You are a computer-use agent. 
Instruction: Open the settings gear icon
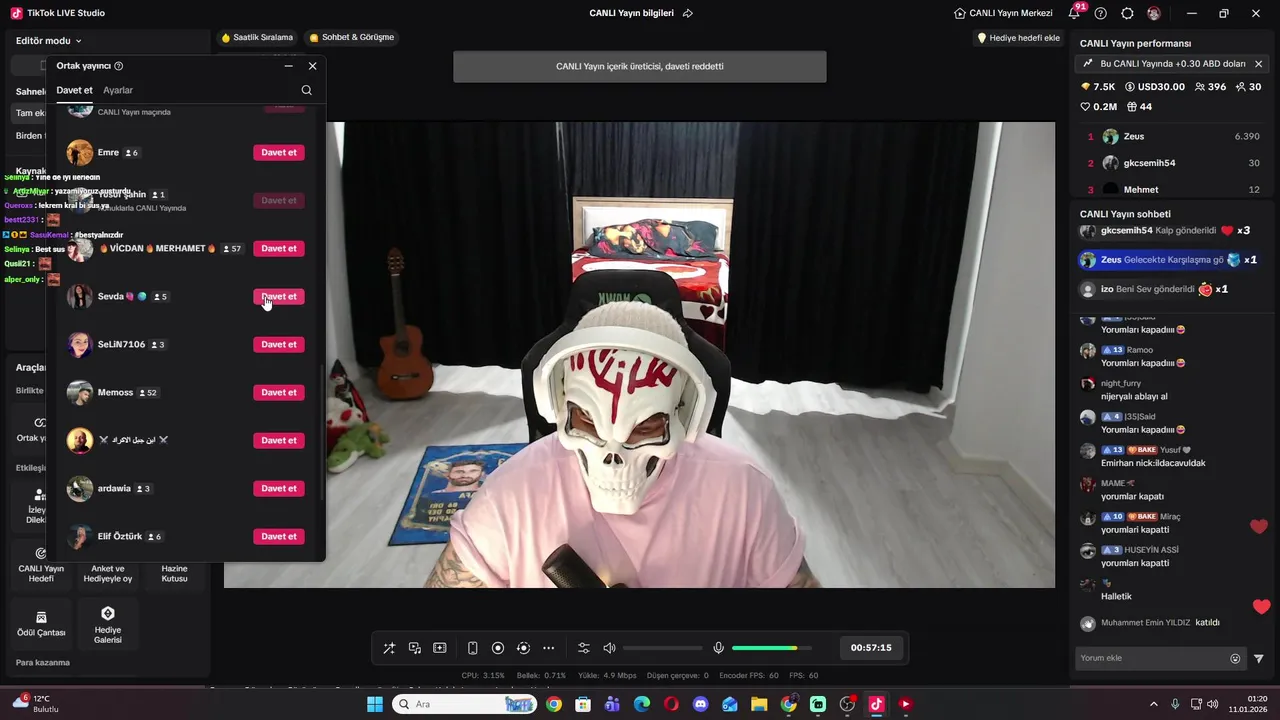click(1127, 13)
